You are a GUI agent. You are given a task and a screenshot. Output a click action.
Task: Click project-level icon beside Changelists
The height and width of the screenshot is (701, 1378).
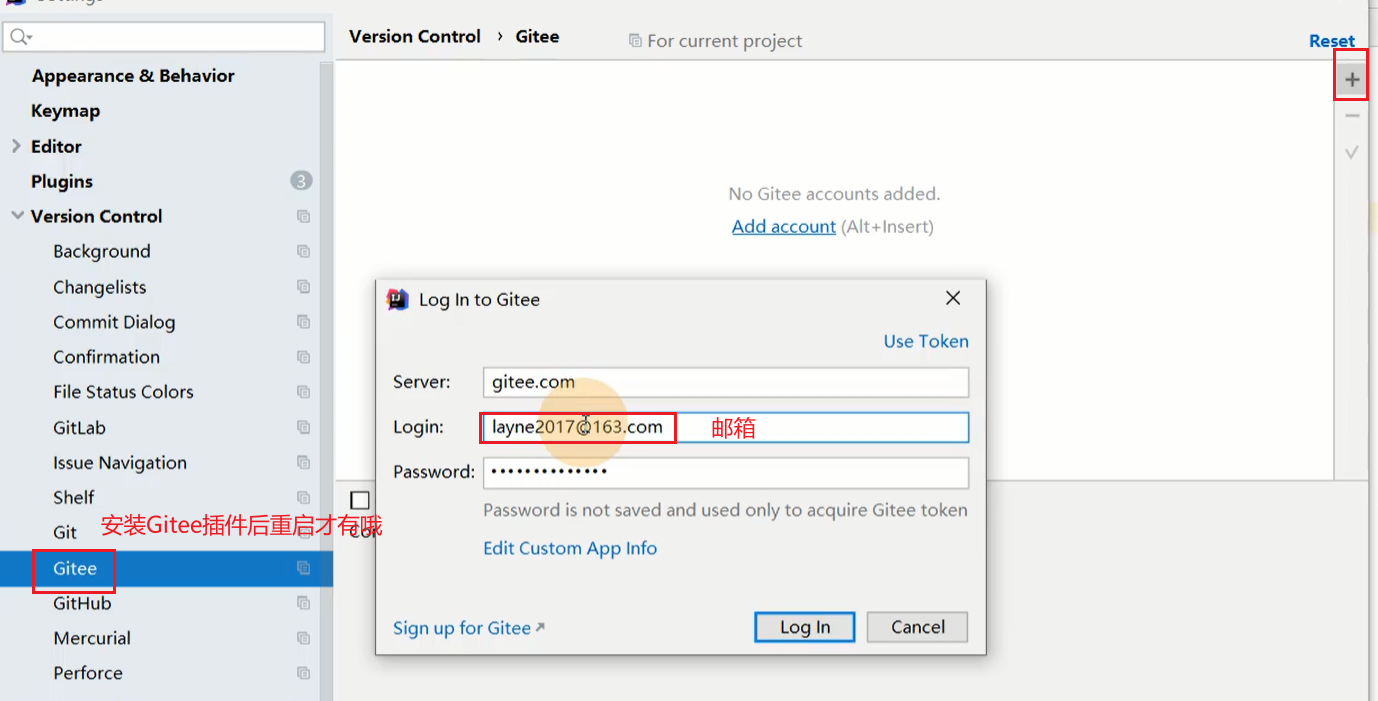coord(303,287)
